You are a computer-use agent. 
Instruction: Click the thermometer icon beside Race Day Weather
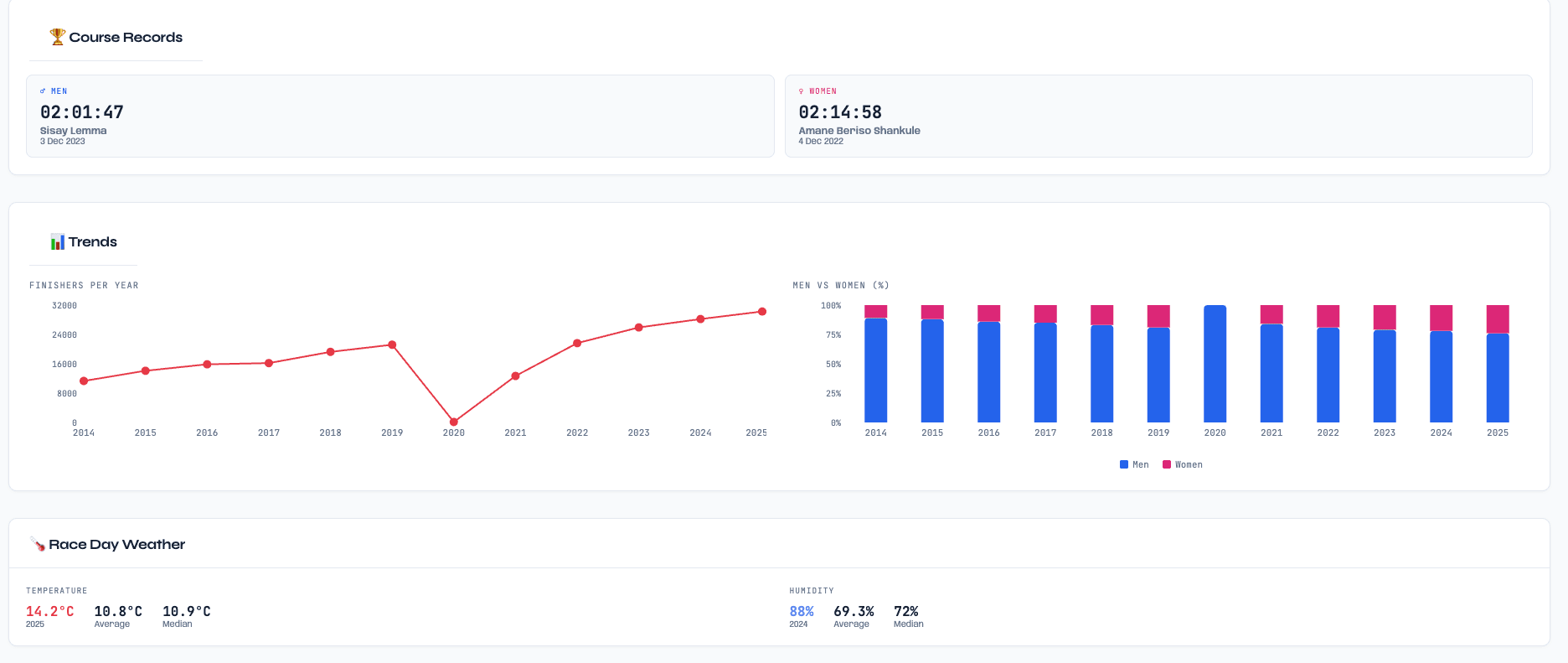coord(38,544)
